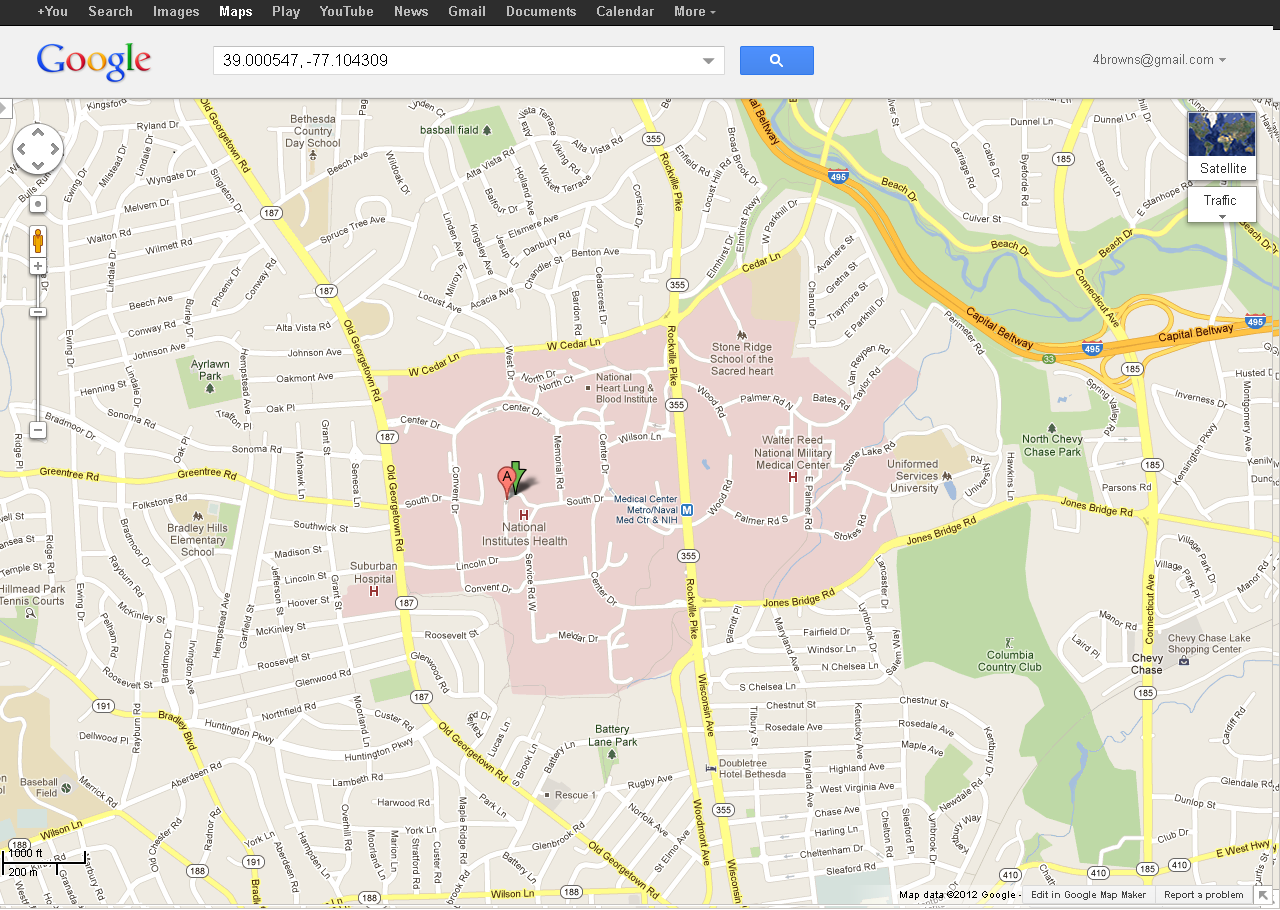Switch to Satellite map view

click(x=1222, y=146)
